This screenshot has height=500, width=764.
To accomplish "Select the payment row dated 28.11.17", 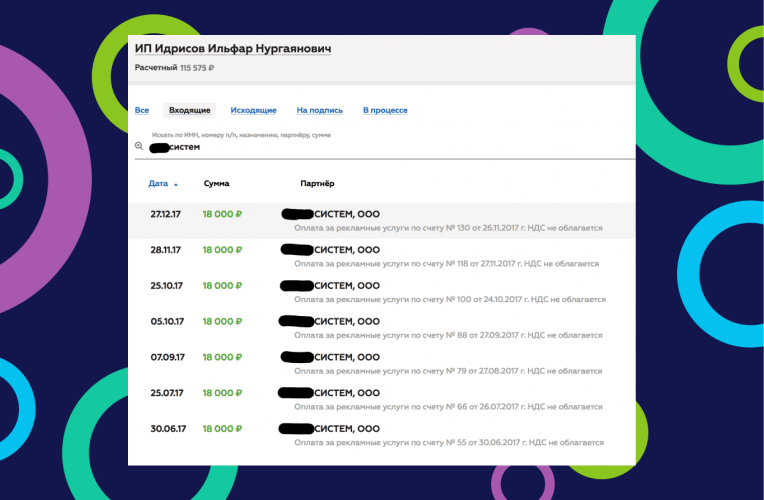I will [382, 256].
